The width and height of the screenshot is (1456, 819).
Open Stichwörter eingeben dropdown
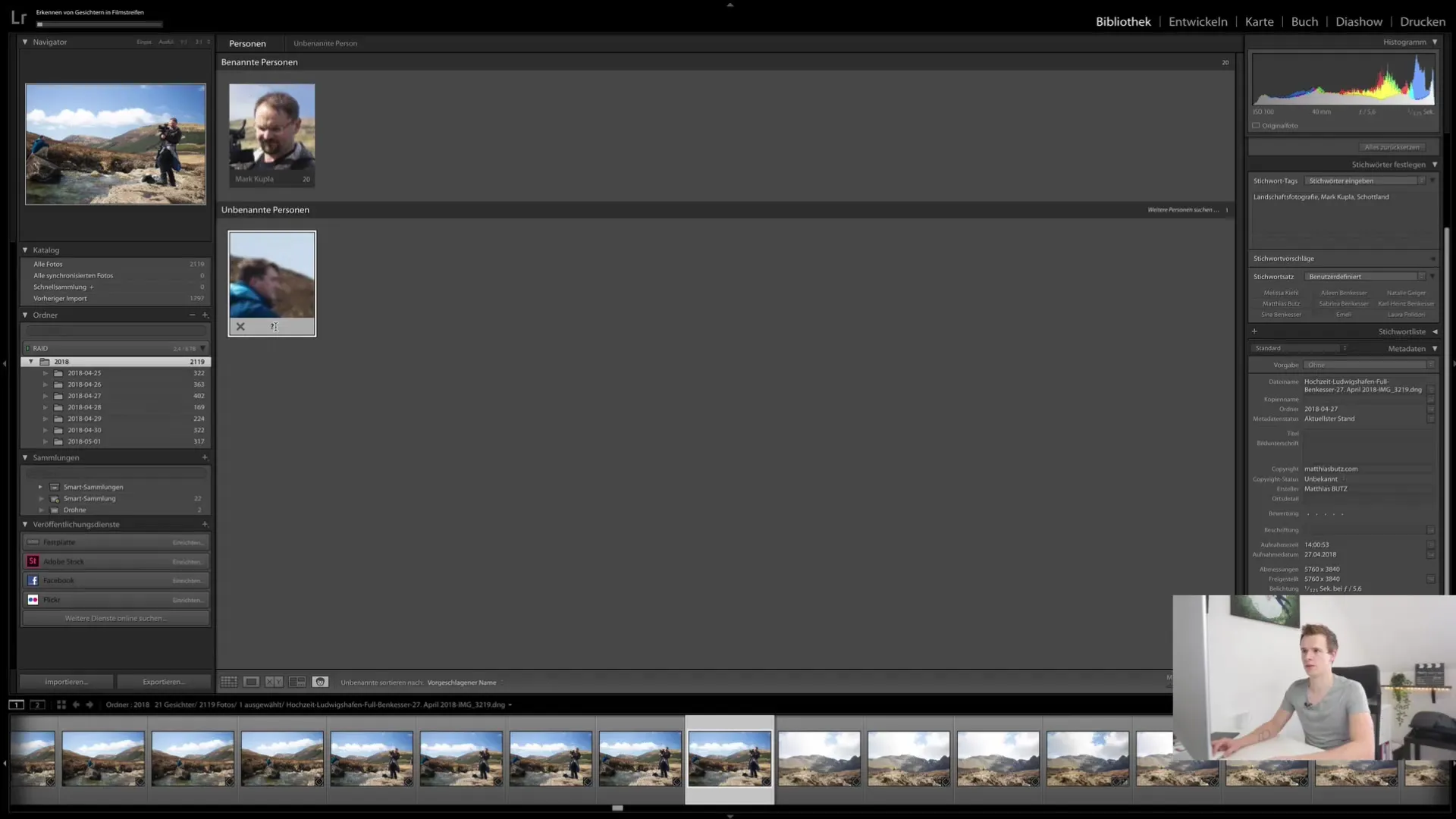(1365, 180)
